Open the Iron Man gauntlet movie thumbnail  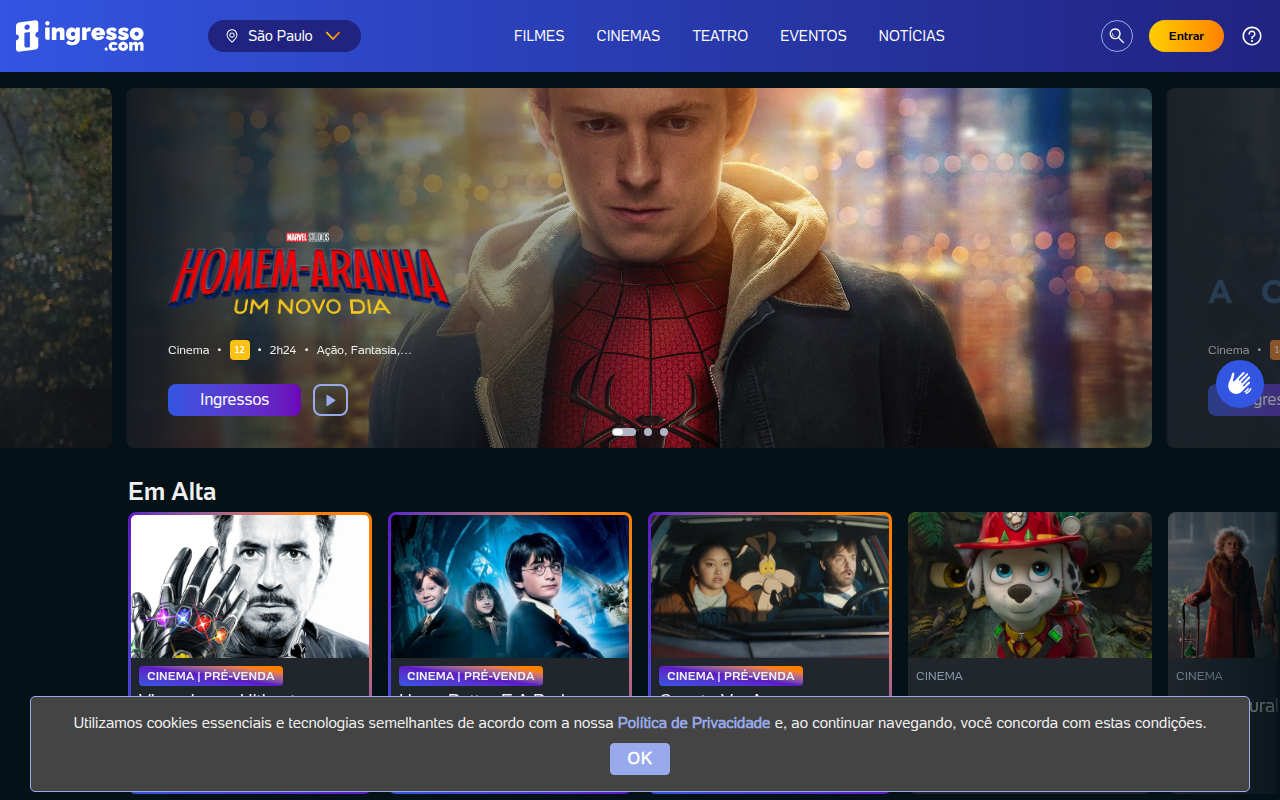pos(250,586)
